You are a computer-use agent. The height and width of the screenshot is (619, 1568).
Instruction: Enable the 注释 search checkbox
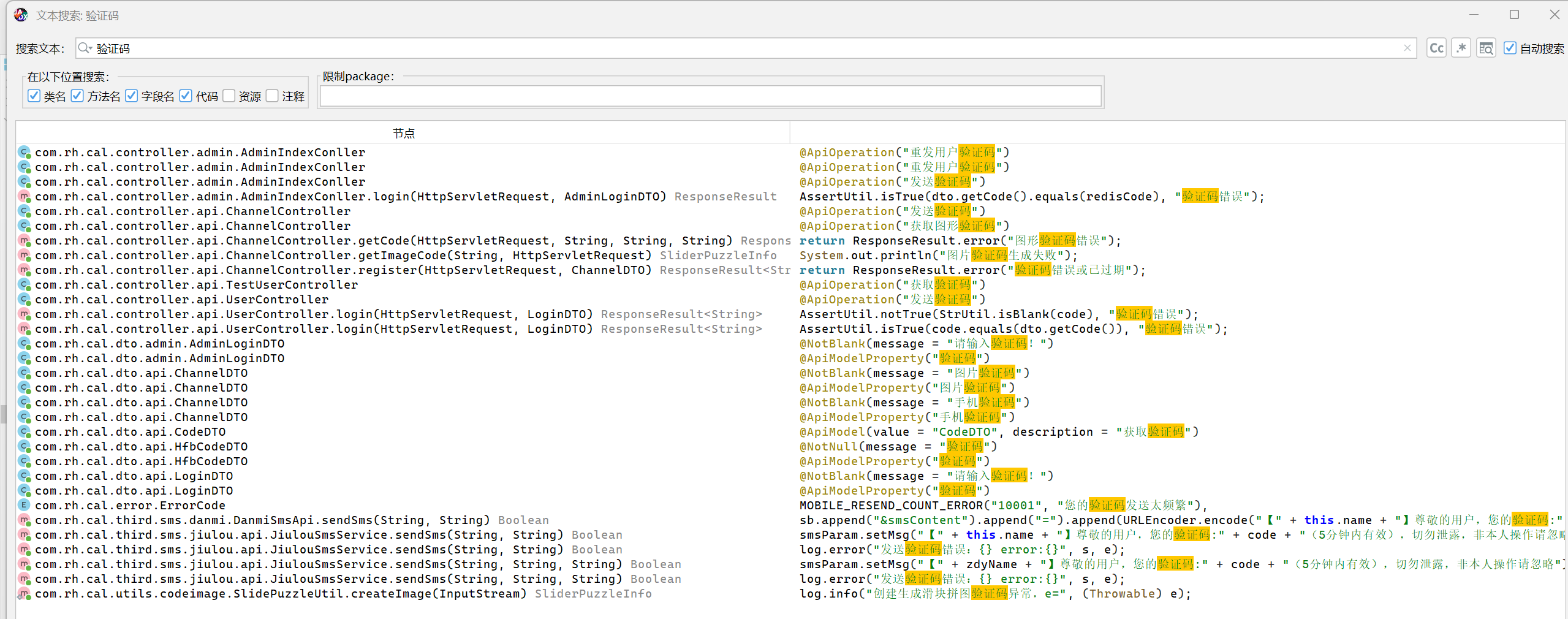(x=273, y=96)
